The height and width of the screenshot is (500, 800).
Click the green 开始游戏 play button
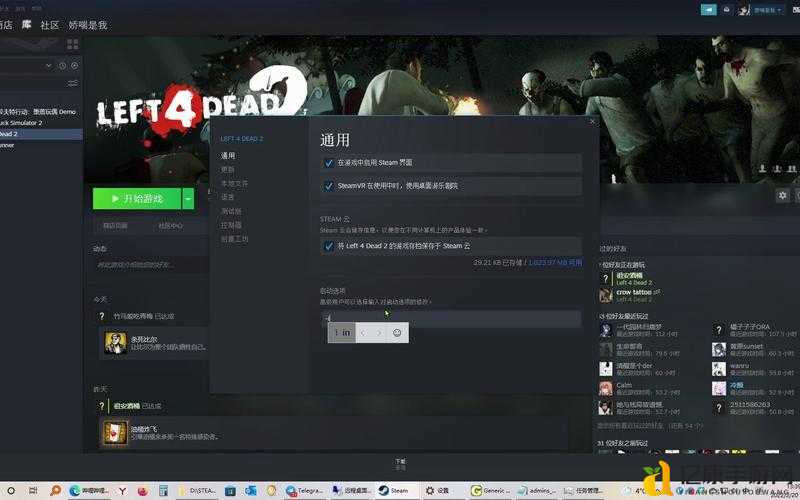coord(137,198)
